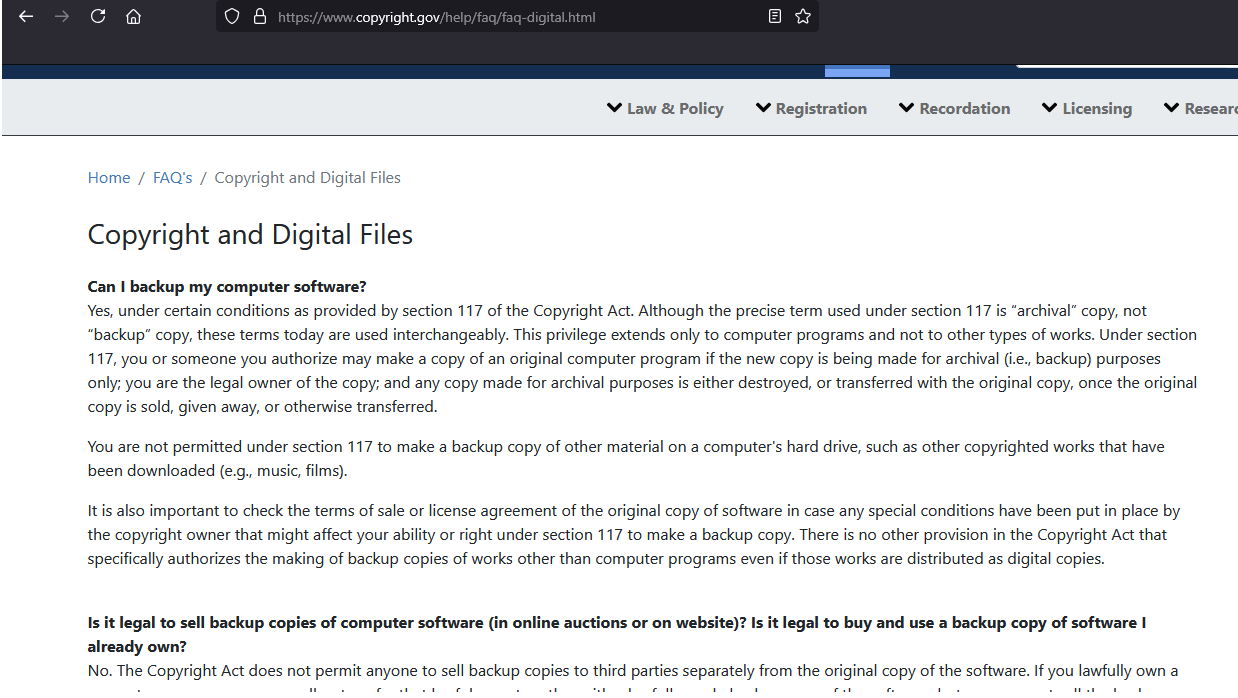Expand the Law & Policy menu

click(665, 108)
